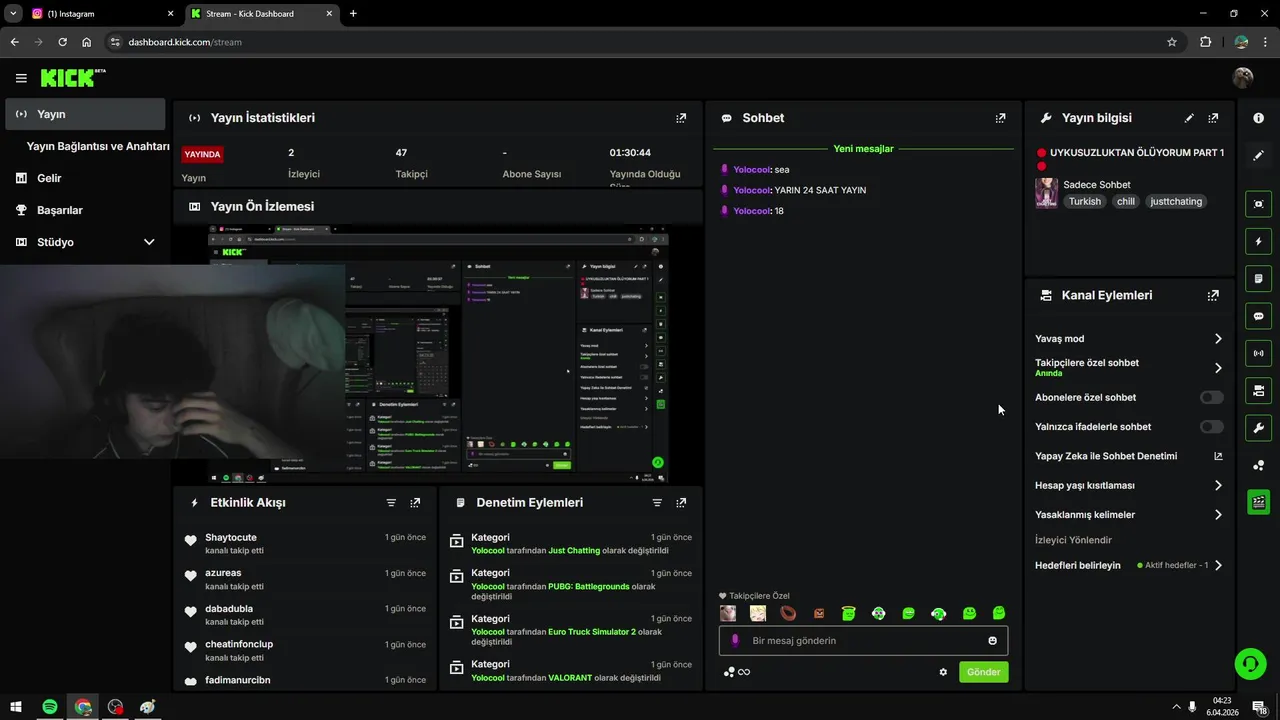Click the cheatinfonclup follow entry

305,651
